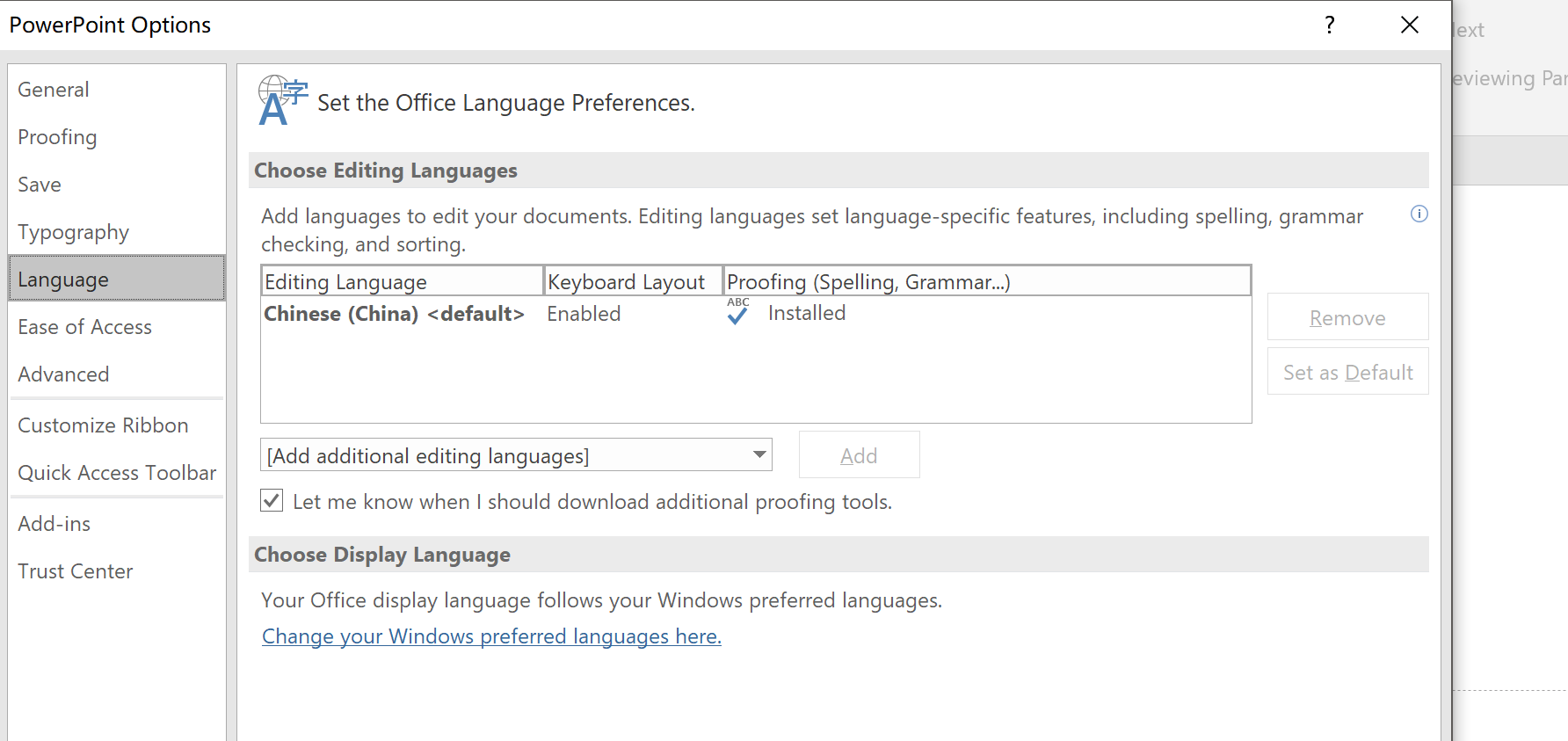This screenshot has height=741, width=1568.
Task: Select the Chinese (China) default language row
Action: tap(756, 314)
